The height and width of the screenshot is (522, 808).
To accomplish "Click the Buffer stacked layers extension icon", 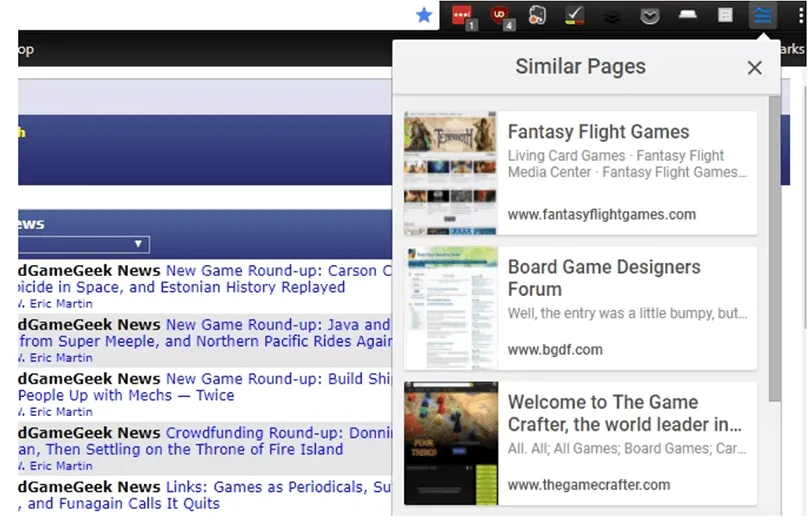I will (x=611, y=16).
